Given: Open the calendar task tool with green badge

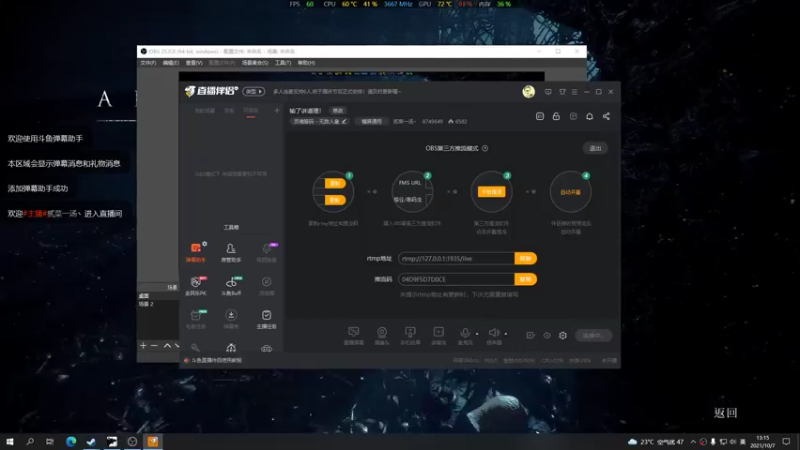Looking at the screenshot, I should click(x=196, y=319).
